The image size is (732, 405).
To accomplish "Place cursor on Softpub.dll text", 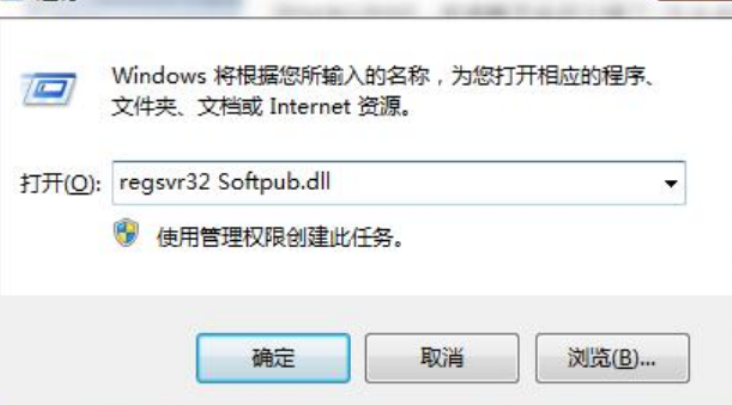I will pyautogui.click(x=274, y=182).
